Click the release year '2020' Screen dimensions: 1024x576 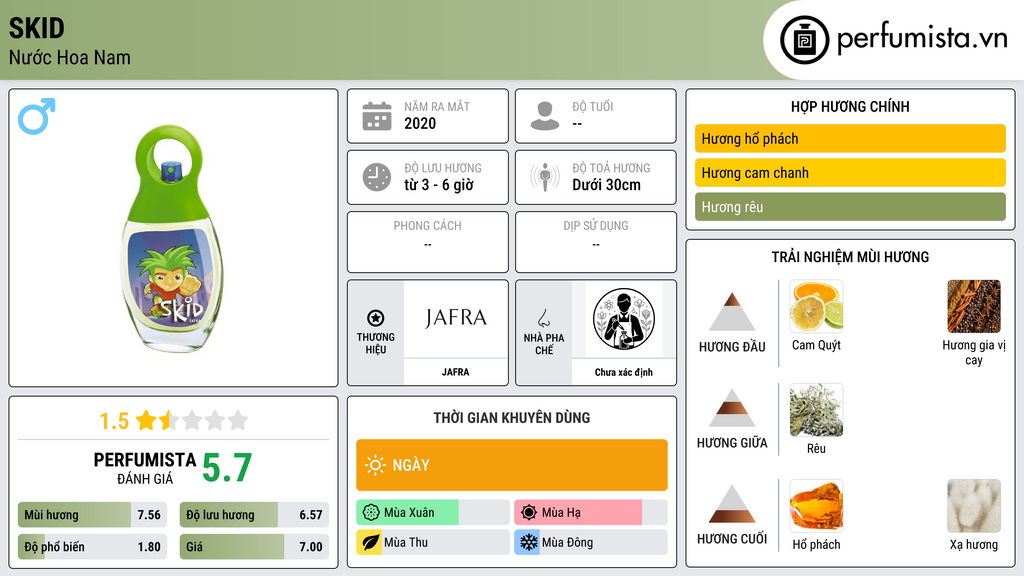pyautogui.click(x=420, y=123)
